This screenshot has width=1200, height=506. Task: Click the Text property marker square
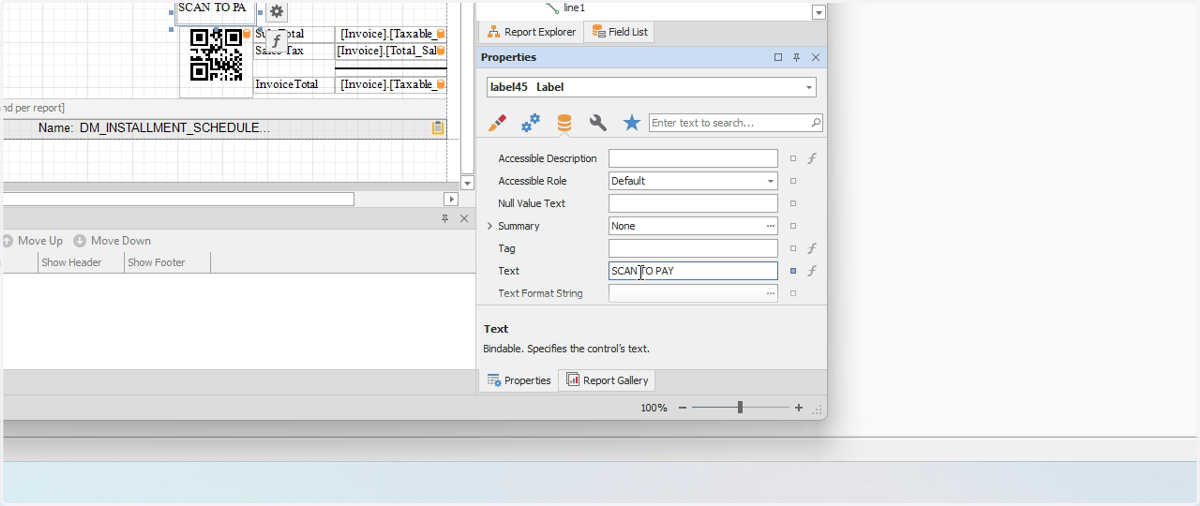[794, 271]
